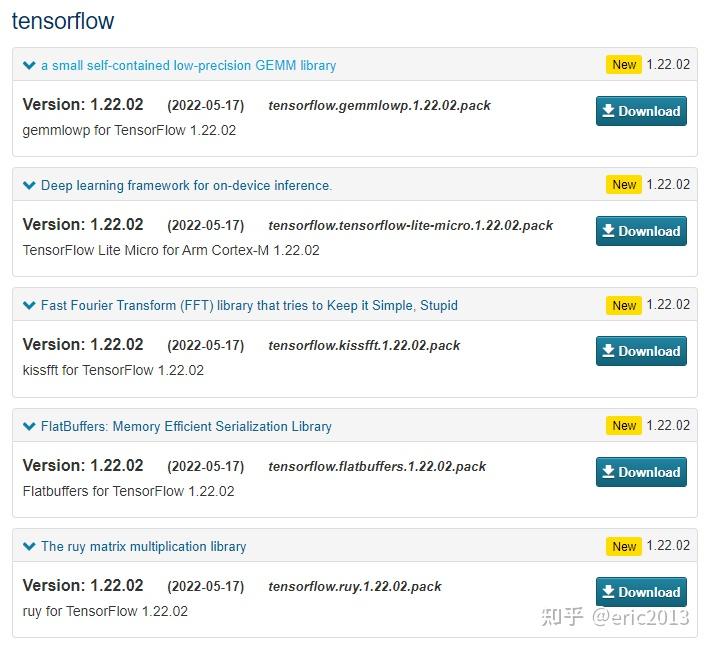707x645 pixels.
Task: Open 'The ruy matrix multiplication library' link
Action: pos(143,546)
